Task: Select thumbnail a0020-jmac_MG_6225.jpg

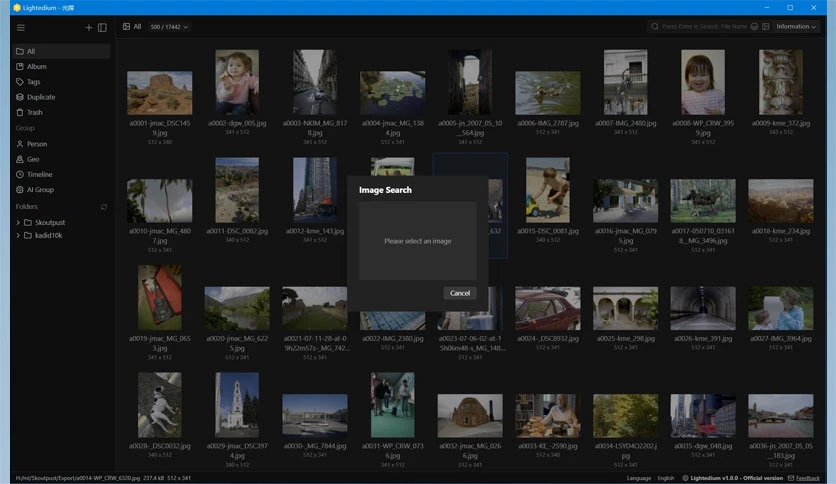Action: 237,308
